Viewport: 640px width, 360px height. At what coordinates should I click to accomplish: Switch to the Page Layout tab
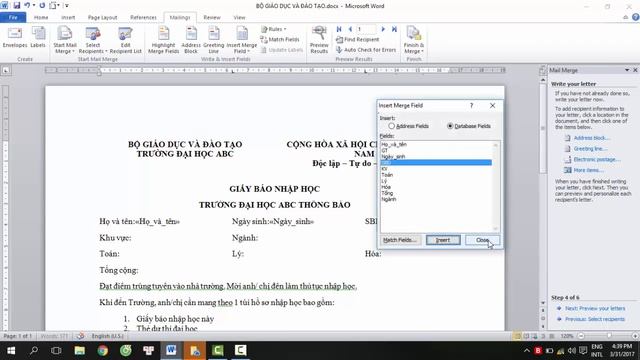102,18
